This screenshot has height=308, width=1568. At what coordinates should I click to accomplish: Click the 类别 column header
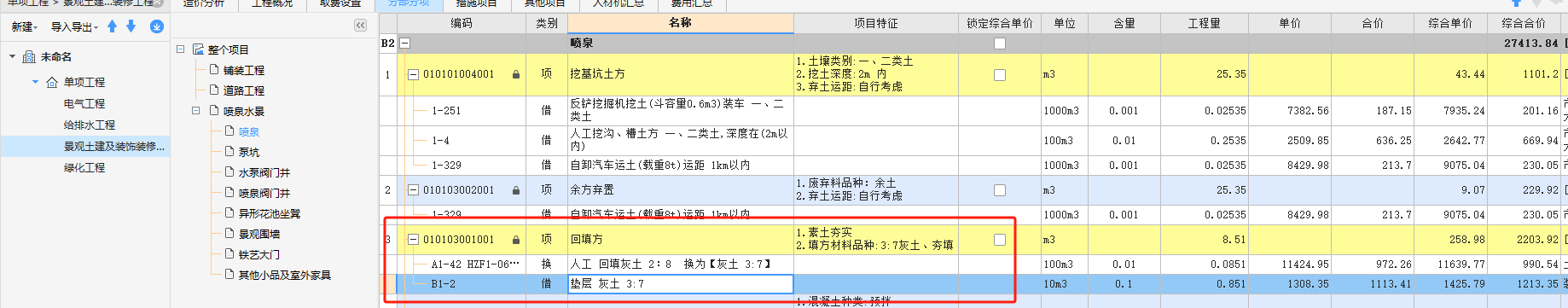point(547,23)
